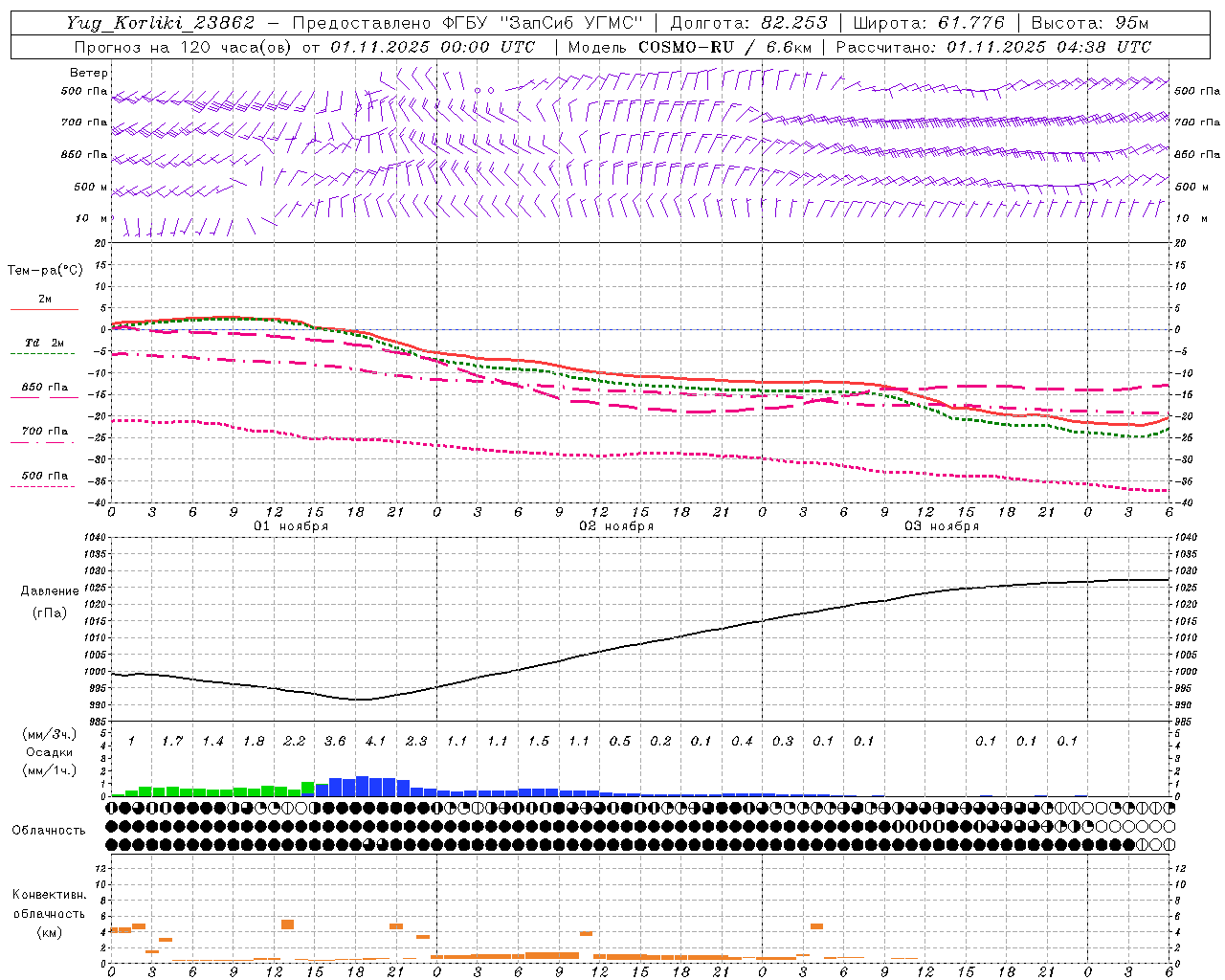Click the 500 гПа temperature legend entry
Image resolution: width=1225 pixels, height=980 pixels.
(x=45, y=476)
